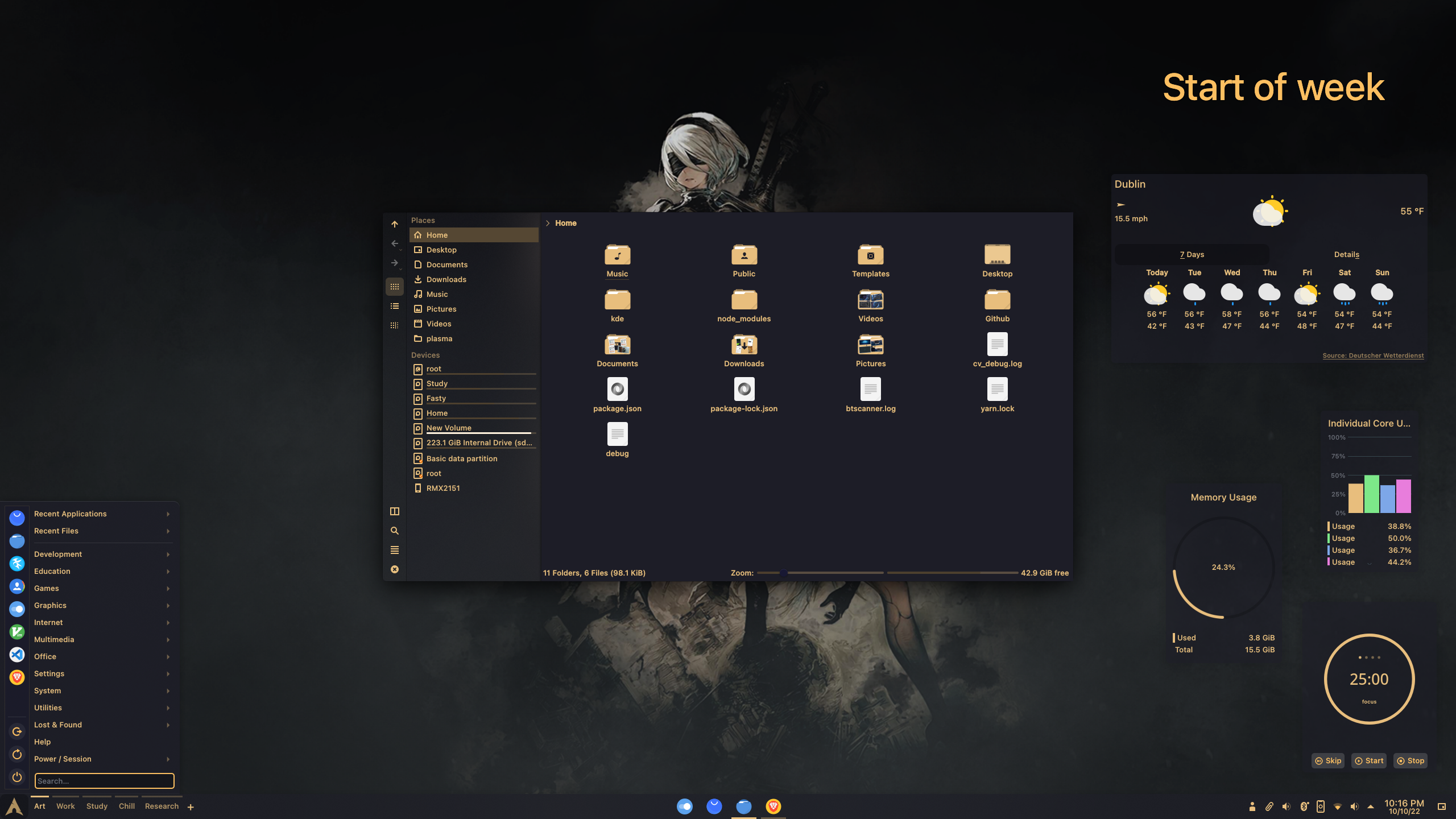Expand the Internet category

(102, 622)
